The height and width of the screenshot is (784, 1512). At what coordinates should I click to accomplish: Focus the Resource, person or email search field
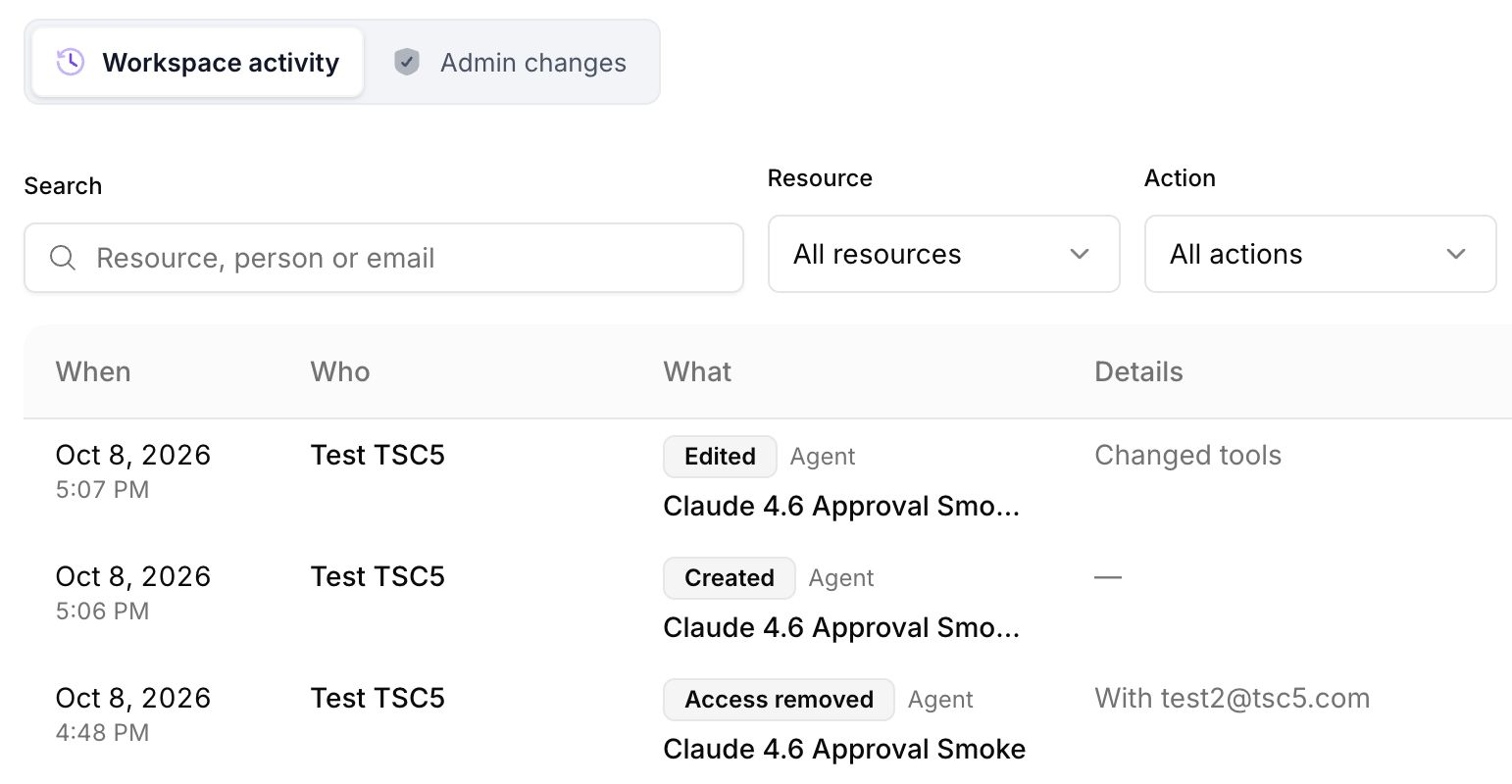coord(383,258)
